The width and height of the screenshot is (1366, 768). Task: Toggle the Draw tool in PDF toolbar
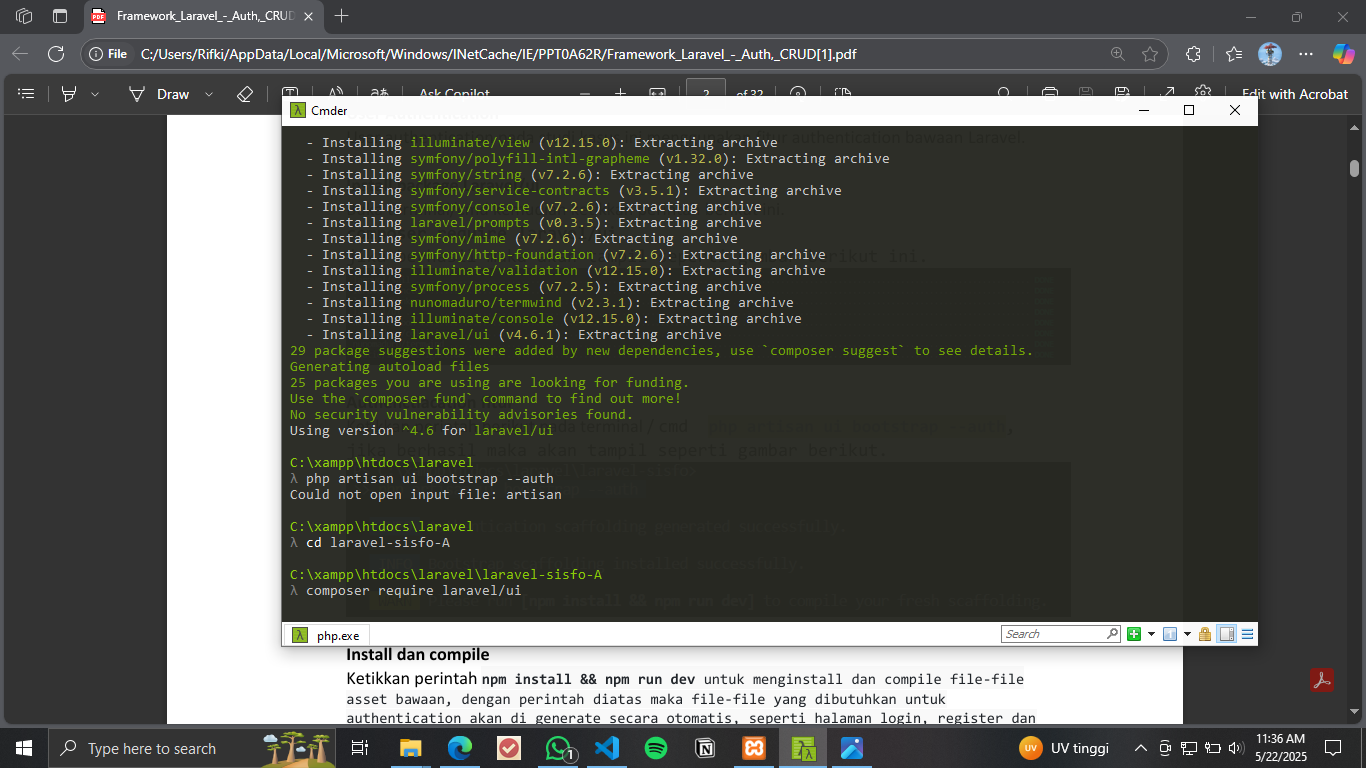[160, 94]
